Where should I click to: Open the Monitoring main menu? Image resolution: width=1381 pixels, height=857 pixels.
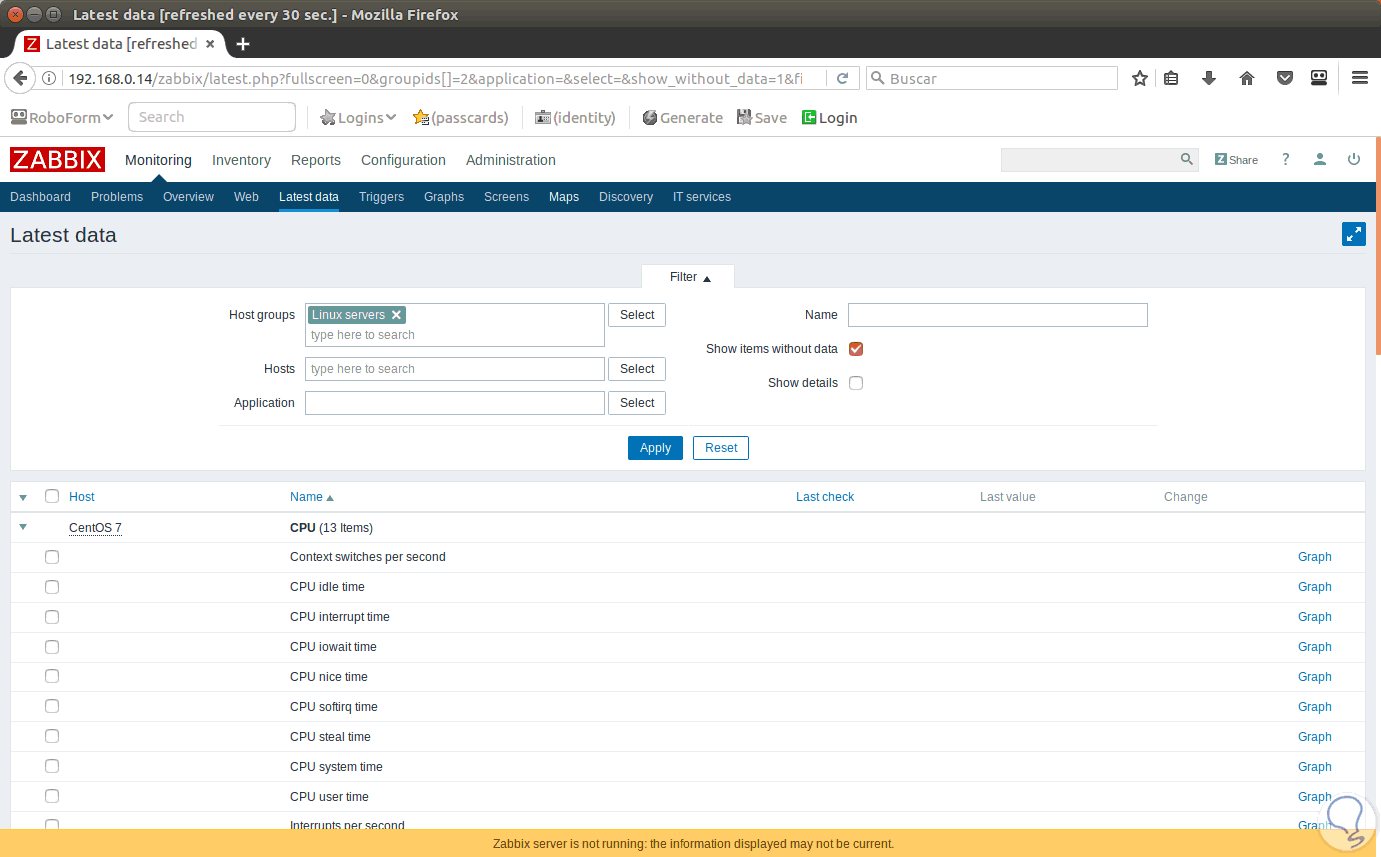[x=158, y=160]
